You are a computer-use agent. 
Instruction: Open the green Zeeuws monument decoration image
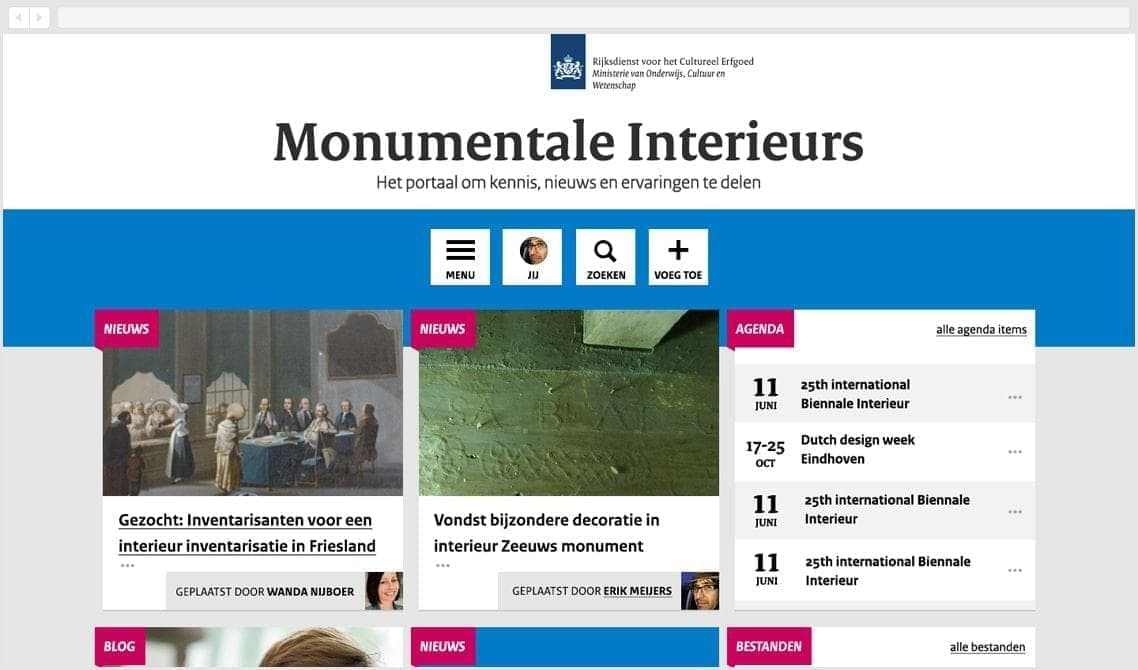(x=569, y=403)
